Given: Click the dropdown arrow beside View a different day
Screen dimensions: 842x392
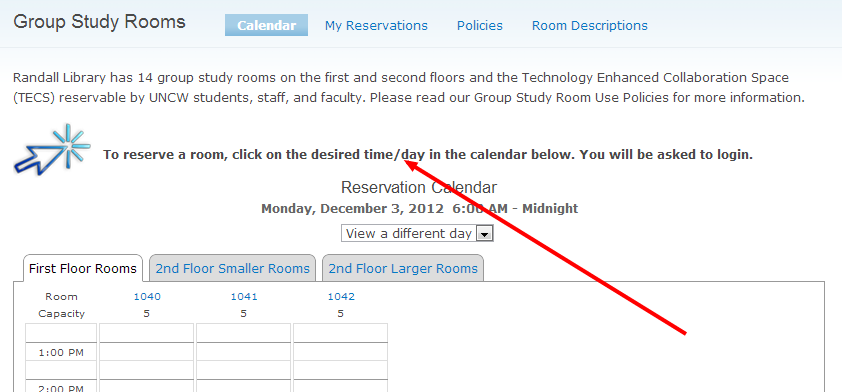Looking at the screenshot, I should point(485,234).
